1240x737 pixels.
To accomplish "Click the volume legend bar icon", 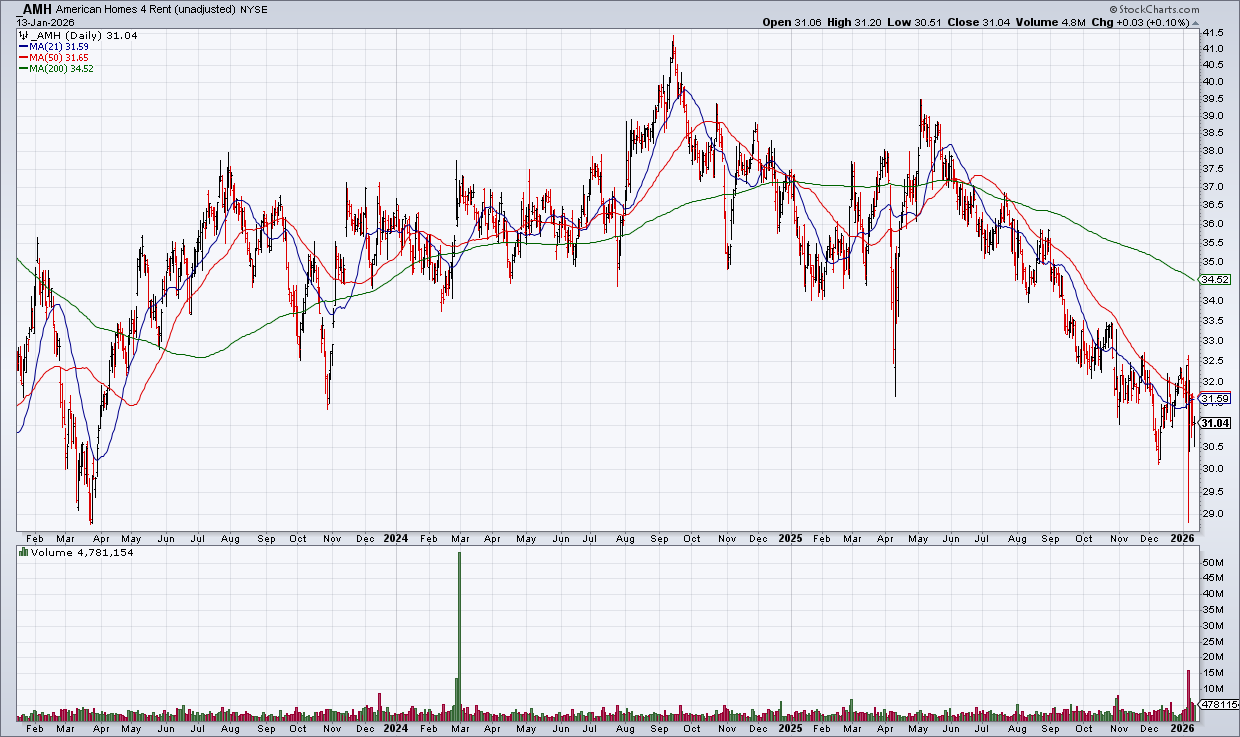I will point(22,553).
